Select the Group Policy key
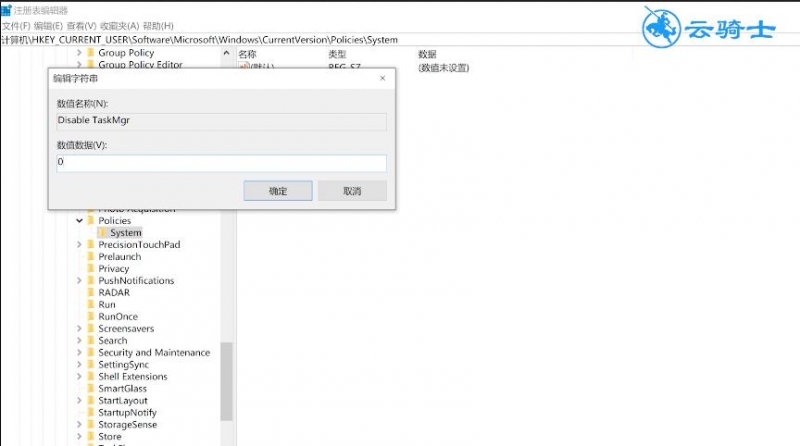Screen dimensions: 800x446 click(127, 53)
